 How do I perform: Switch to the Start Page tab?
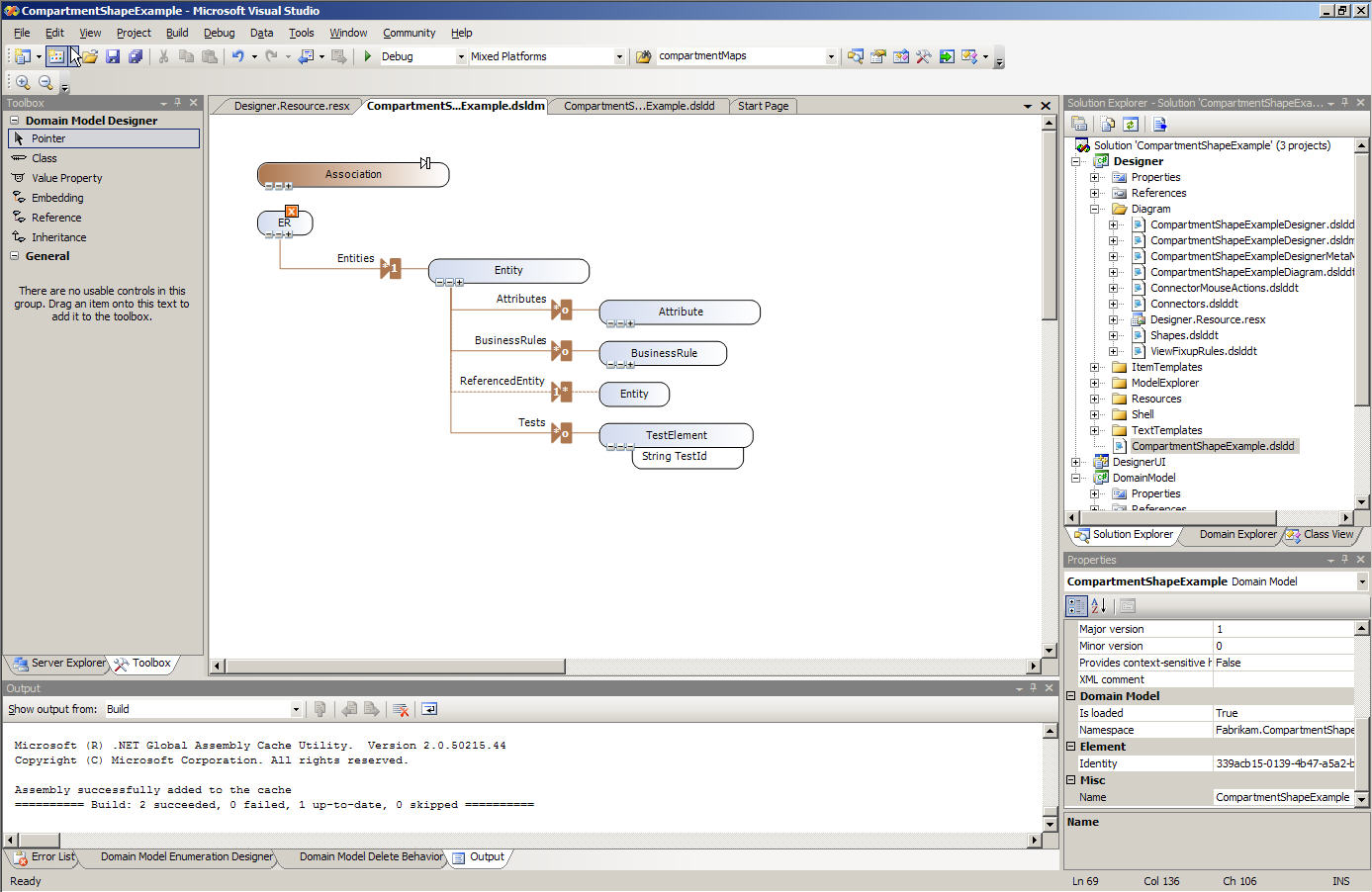pos(763,106)
